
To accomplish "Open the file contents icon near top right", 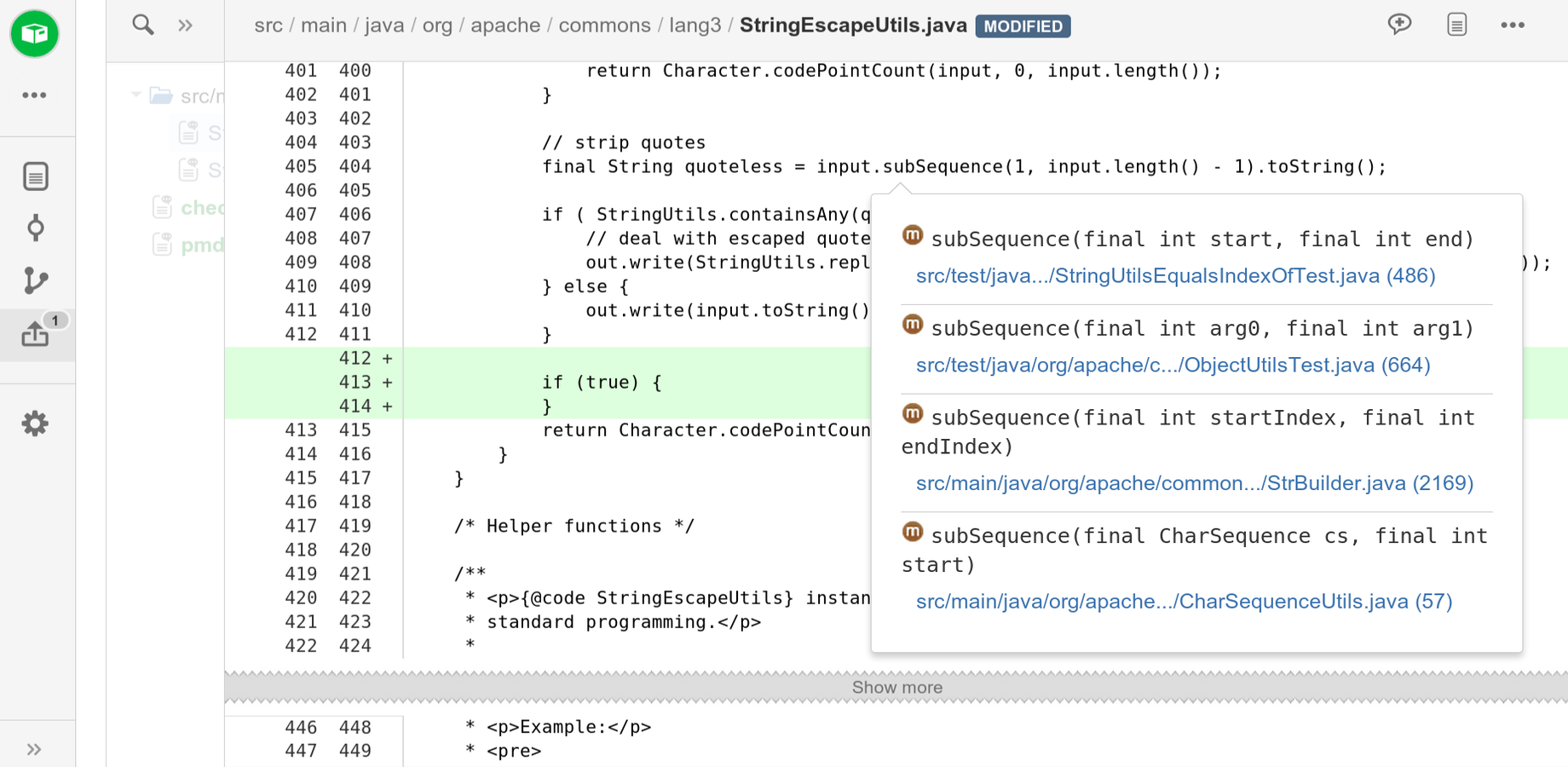I will tap(1457, 25).
